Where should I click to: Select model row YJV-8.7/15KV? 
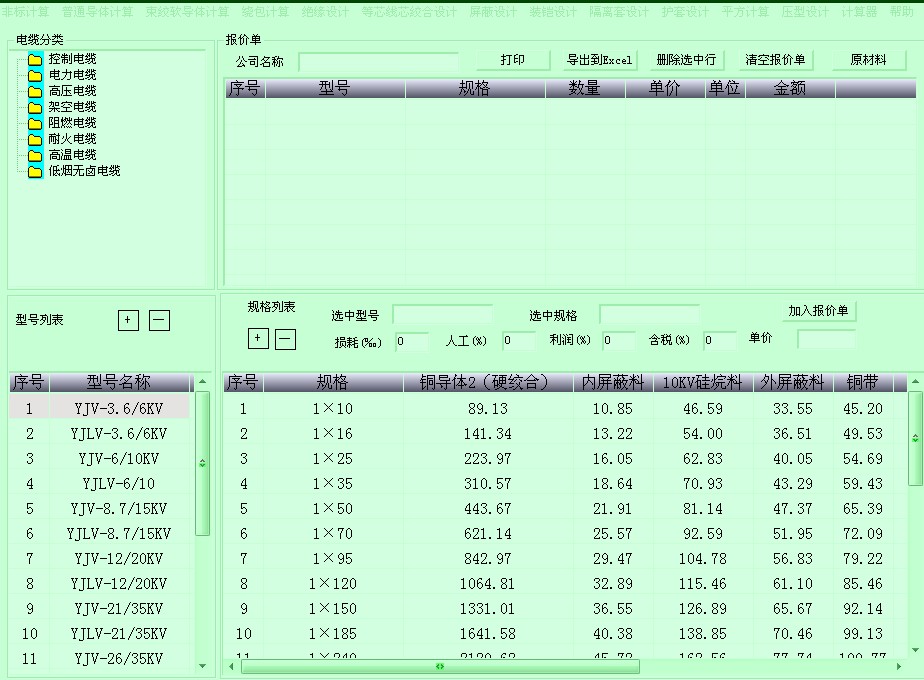118,509
